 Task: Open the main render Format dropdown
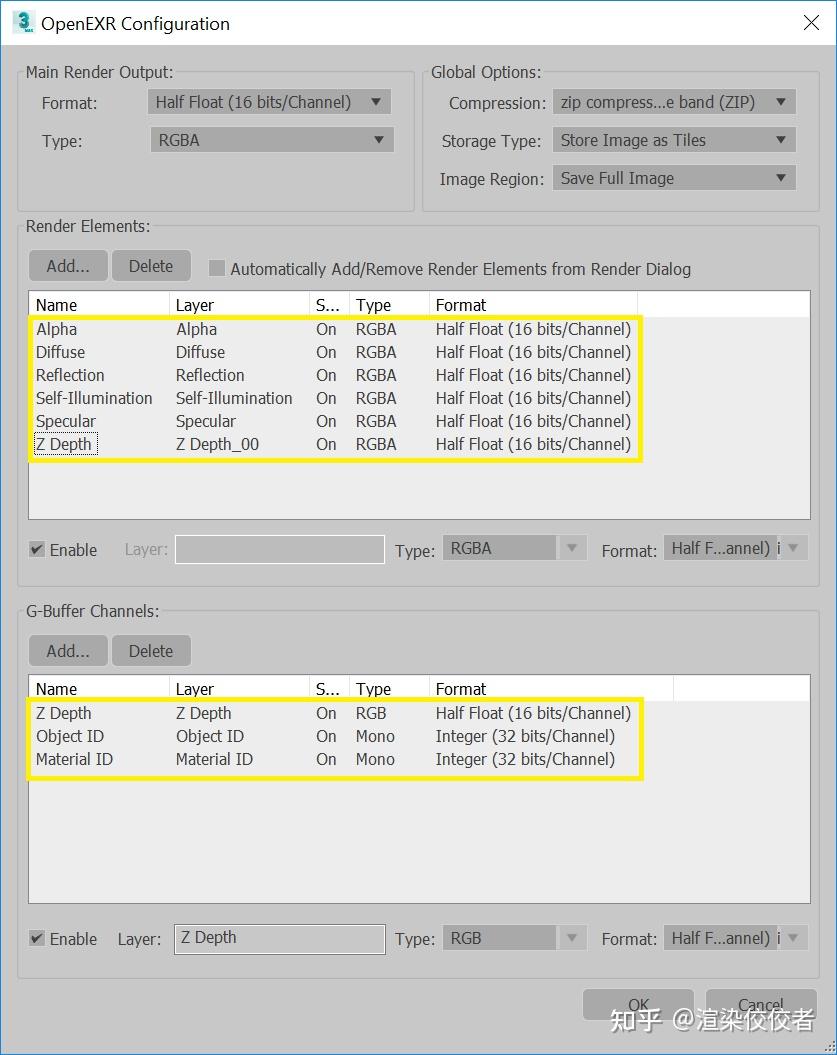click(269, 102)
